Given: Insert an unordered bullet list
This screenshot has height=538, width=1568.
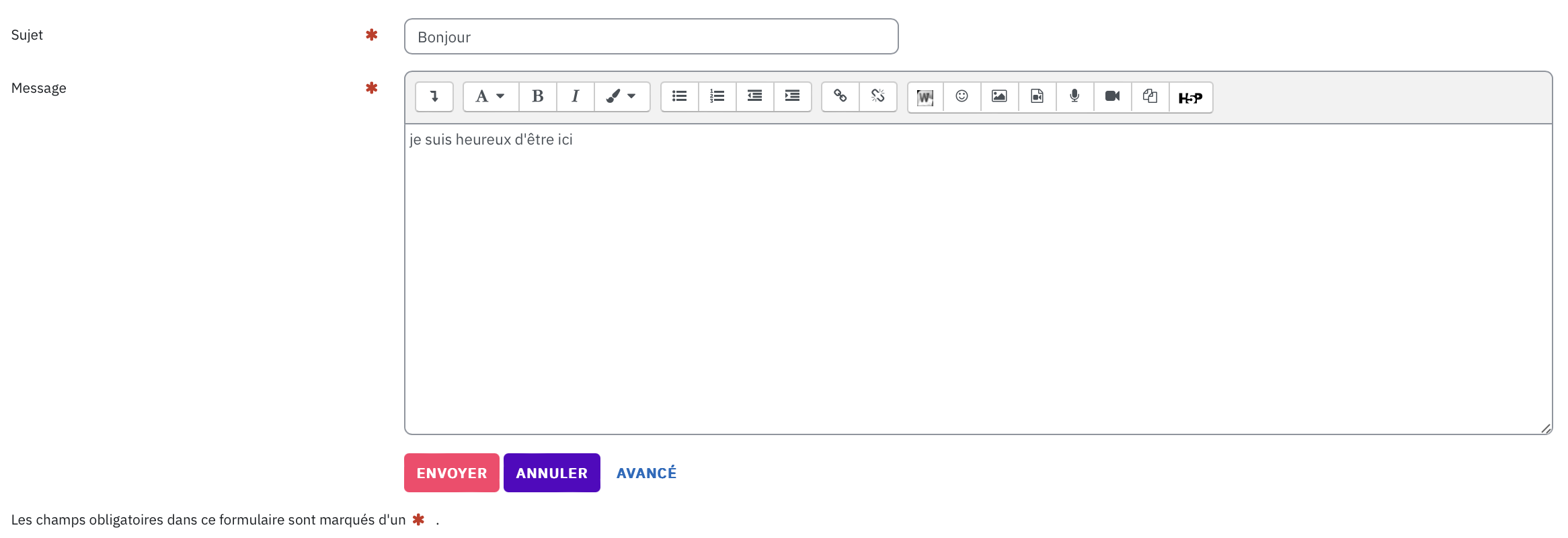Looking at the screenshot, I should (680, 97).
